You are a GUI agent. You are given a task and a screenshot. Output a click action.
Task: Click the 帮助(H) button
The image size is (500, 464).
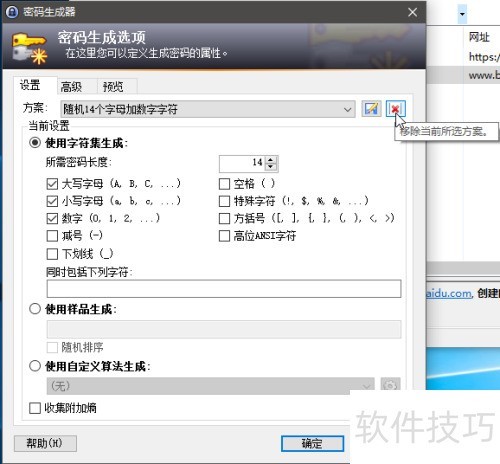pos(45,443)
